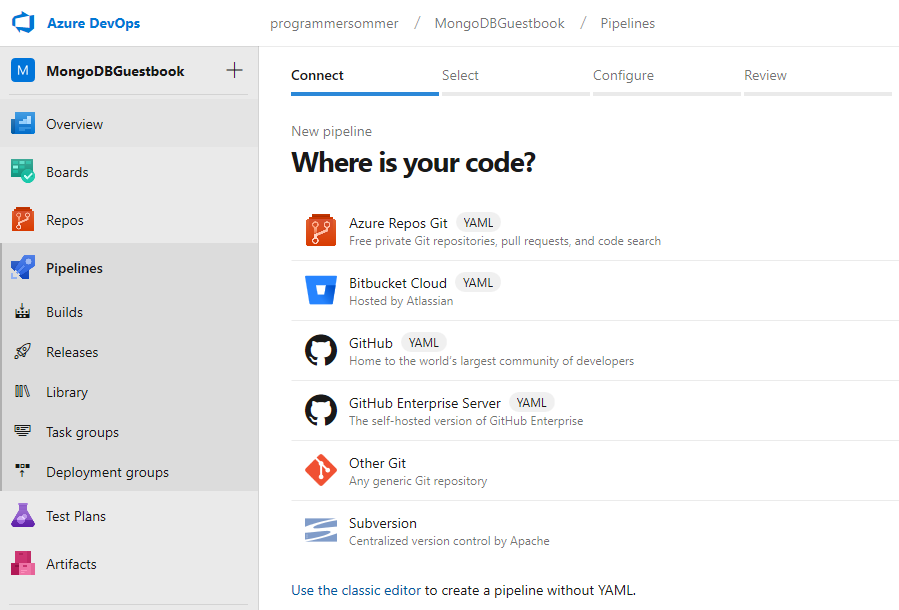Go to the Configure step tab
The image size is (899, 610).
coord(623,76)
